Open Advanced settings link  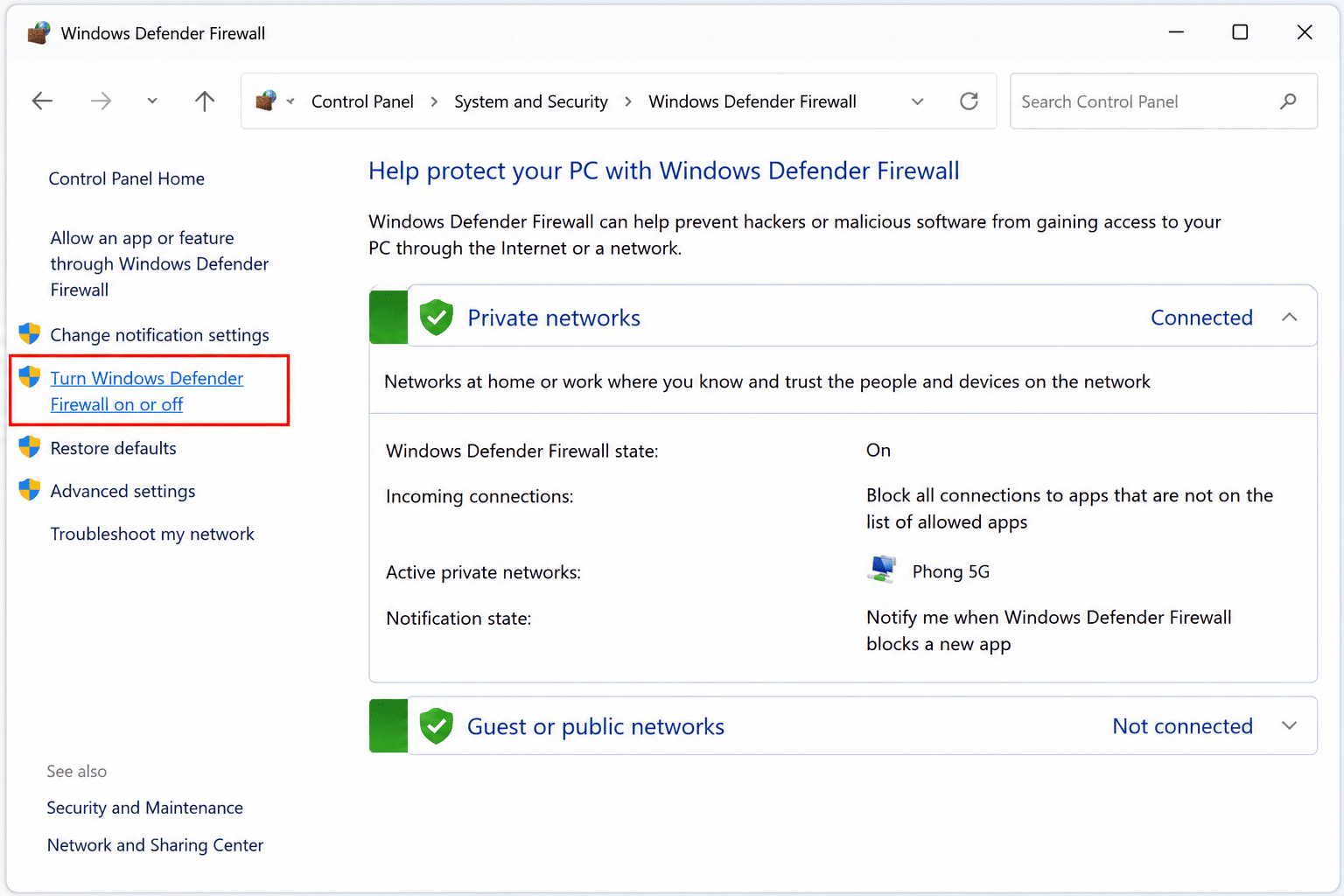click(122, 491)
